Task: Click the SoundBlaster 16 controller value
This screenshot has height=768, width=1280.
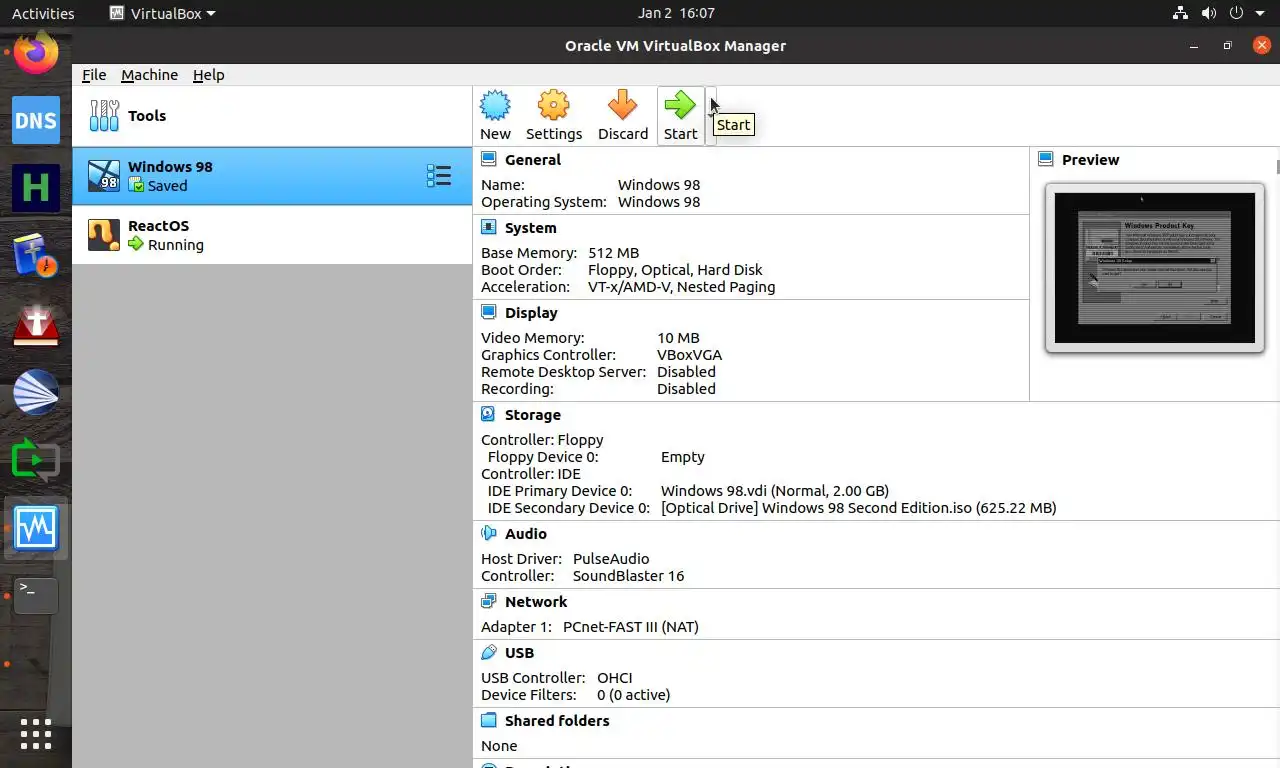Action: pos(628,576)
